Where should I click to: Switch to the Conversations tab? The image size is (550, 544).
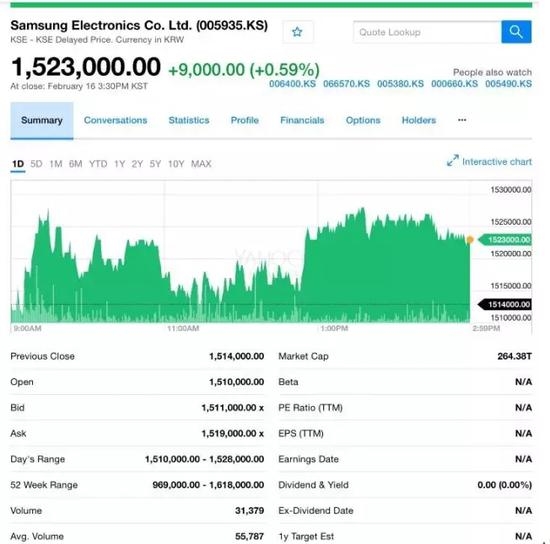tap(115, 120)
